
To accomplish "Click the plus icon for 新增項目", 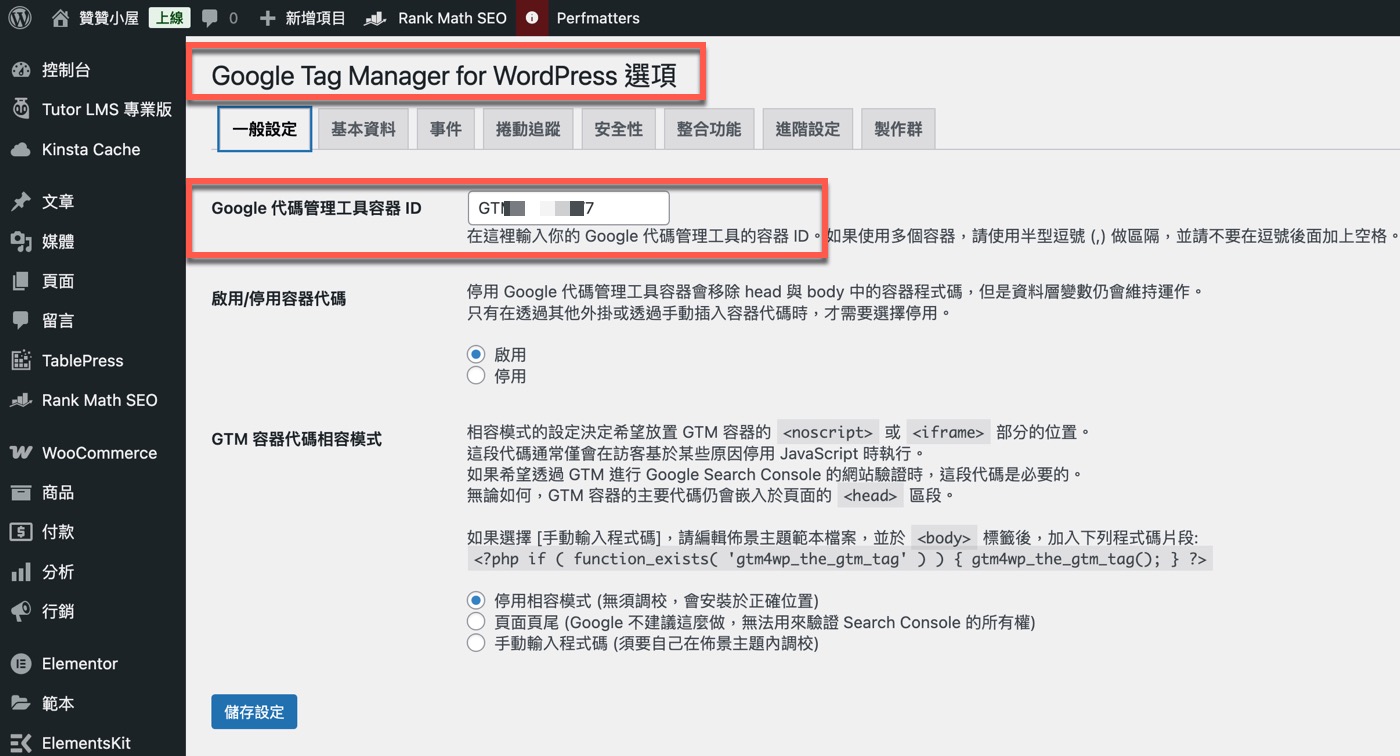I will pos(267,18).
